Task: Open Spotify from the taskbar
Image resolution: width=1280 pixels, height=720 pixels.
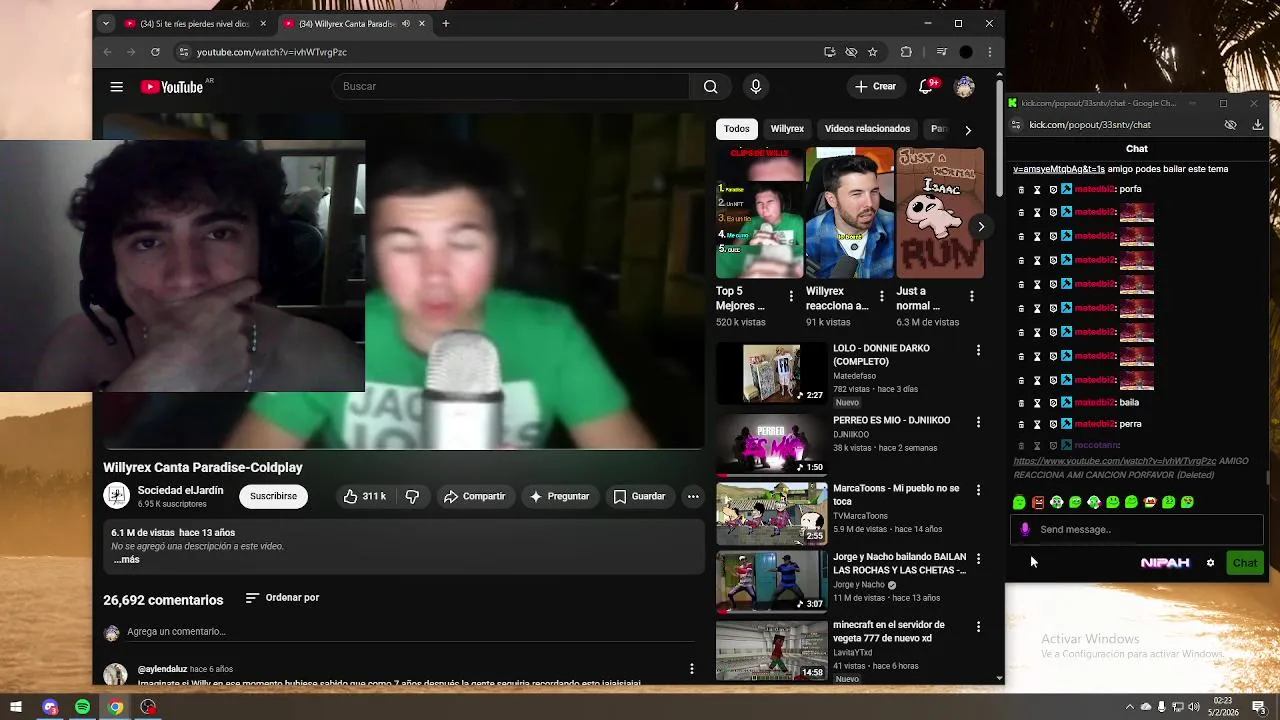Action: [82, 707]
